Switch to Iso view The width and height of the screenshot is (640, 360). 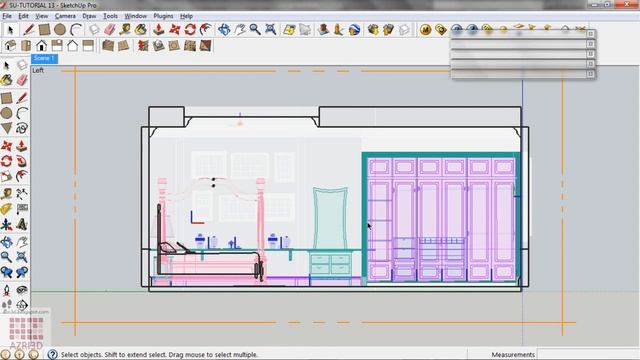[x=11, y=46]
